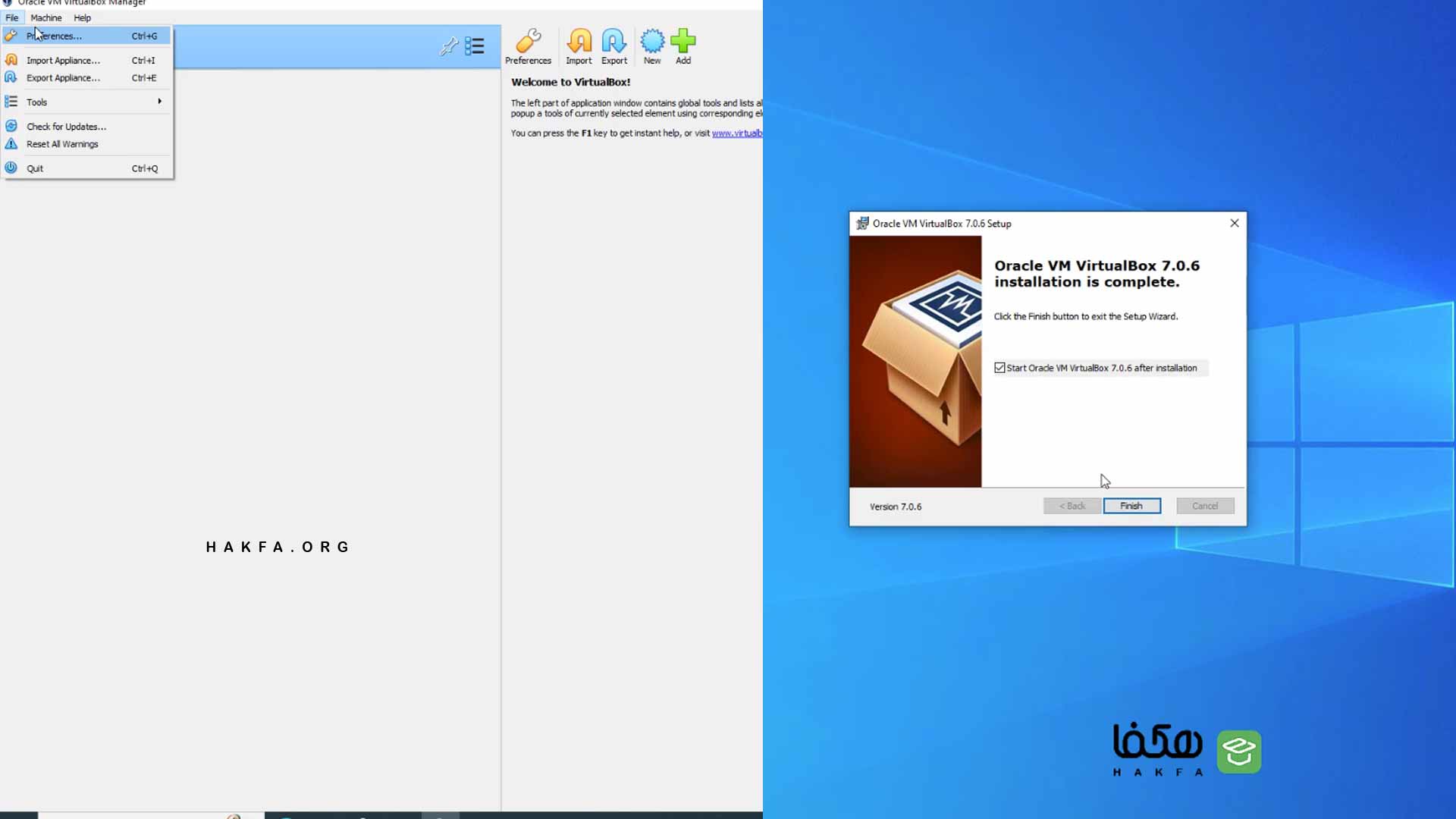Click the icon beside Export Appliance...
Image resolution: width=1456 pixels, height=819 pixels.
[x=11, y=77]
